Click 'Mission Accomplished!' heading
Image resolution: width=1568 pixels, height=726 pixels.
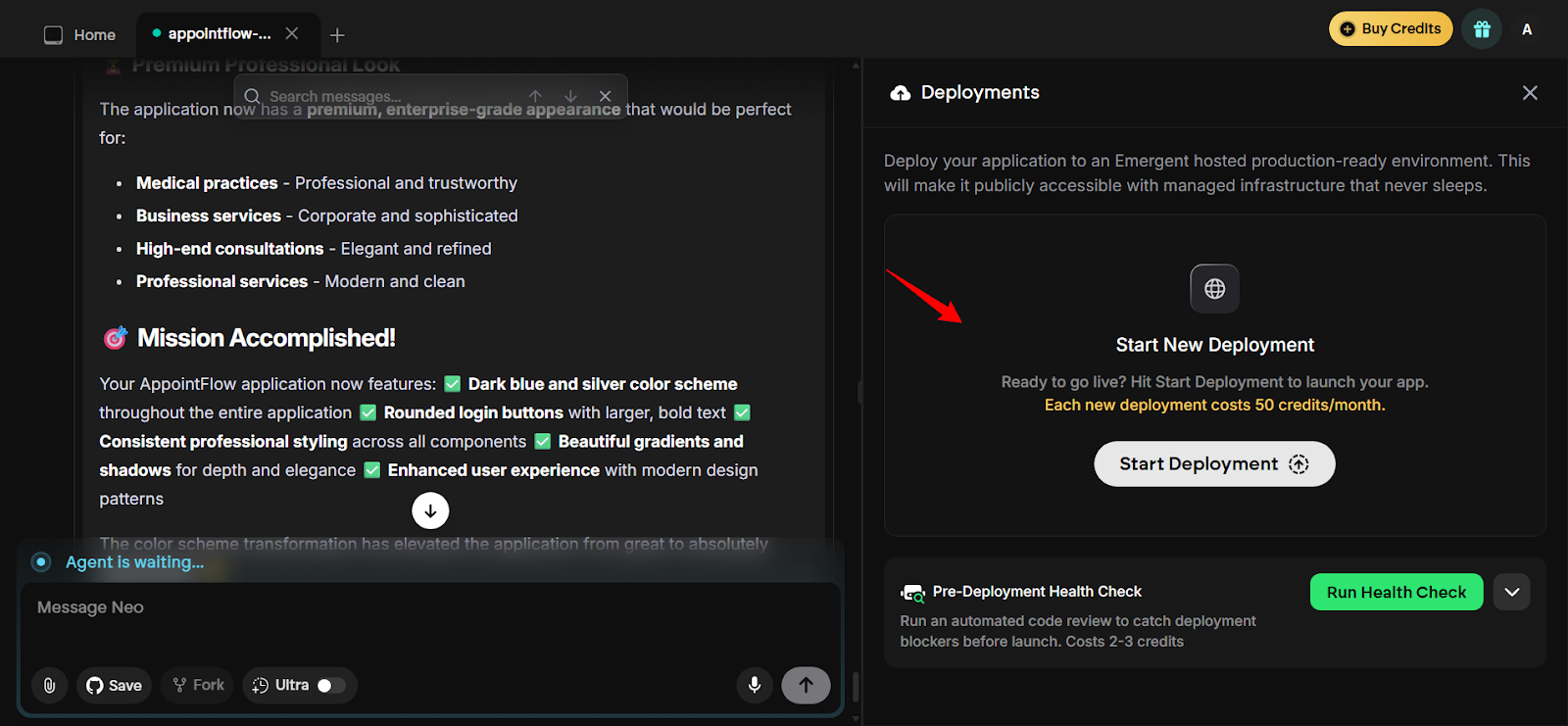267,338
